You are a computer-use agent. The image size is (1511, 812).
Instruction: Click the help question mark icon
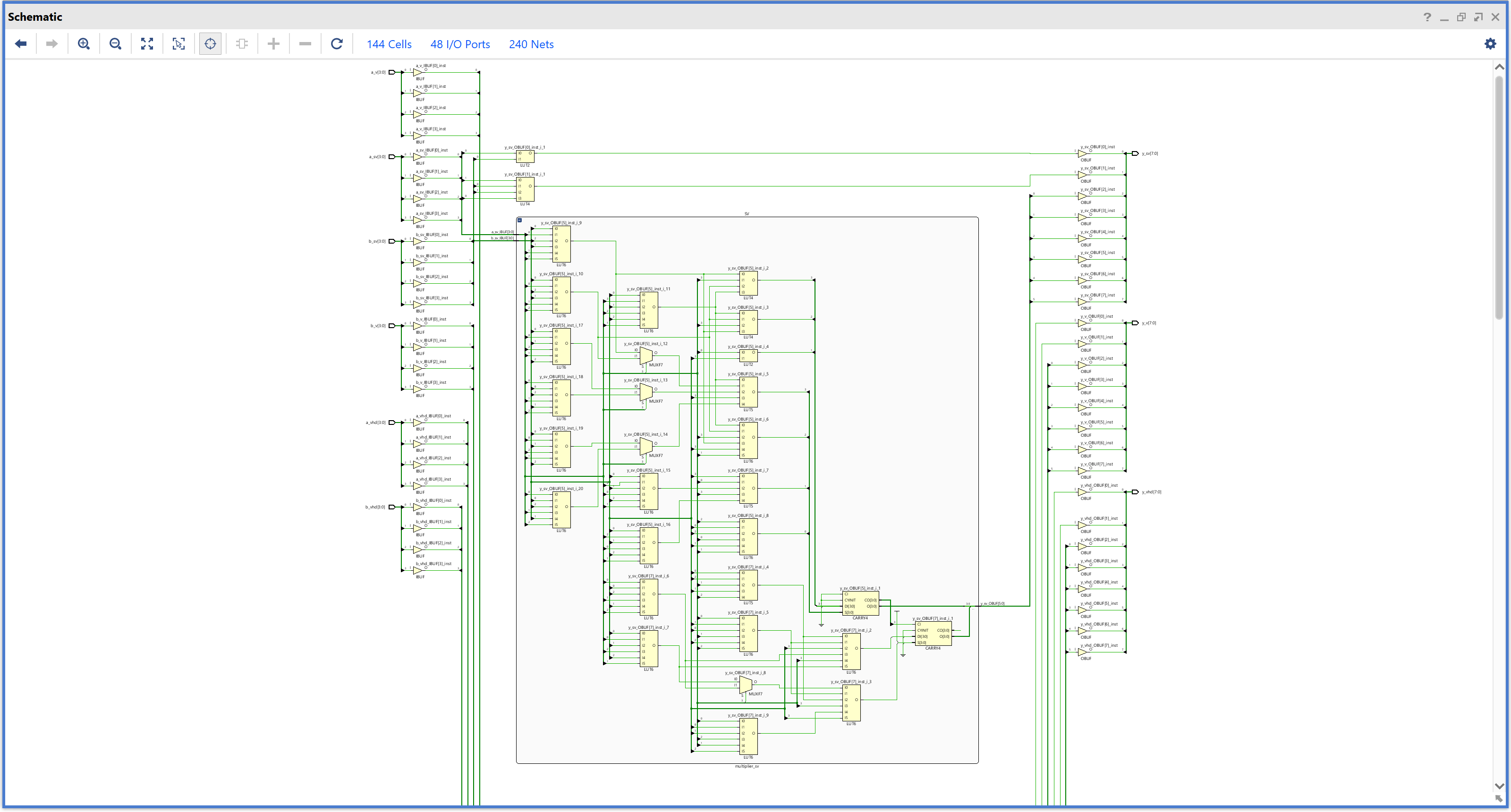pyautogui.click(x=1427, y=17)
